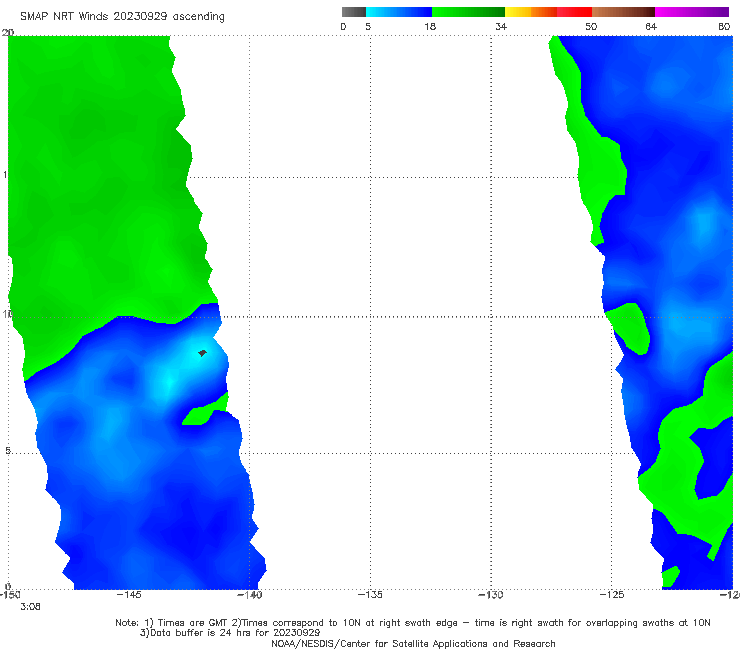Click the longitude label '-135'
This screenshot has width=740, height=650.
370,595
